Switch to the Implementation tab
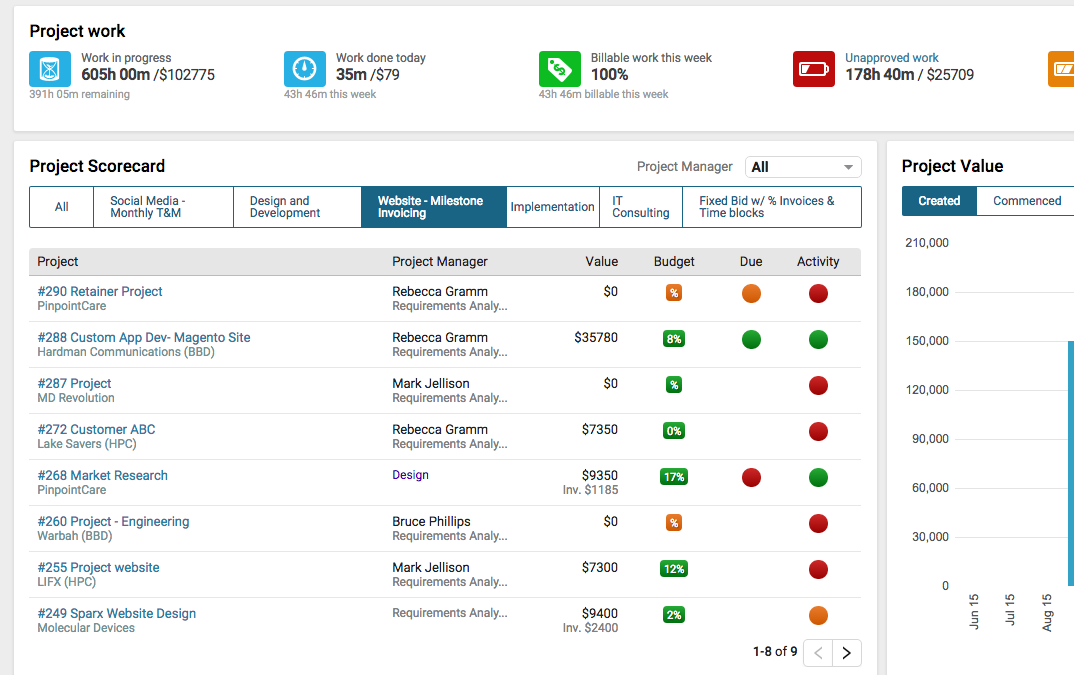1074x675 pixels. click(552, 206)
